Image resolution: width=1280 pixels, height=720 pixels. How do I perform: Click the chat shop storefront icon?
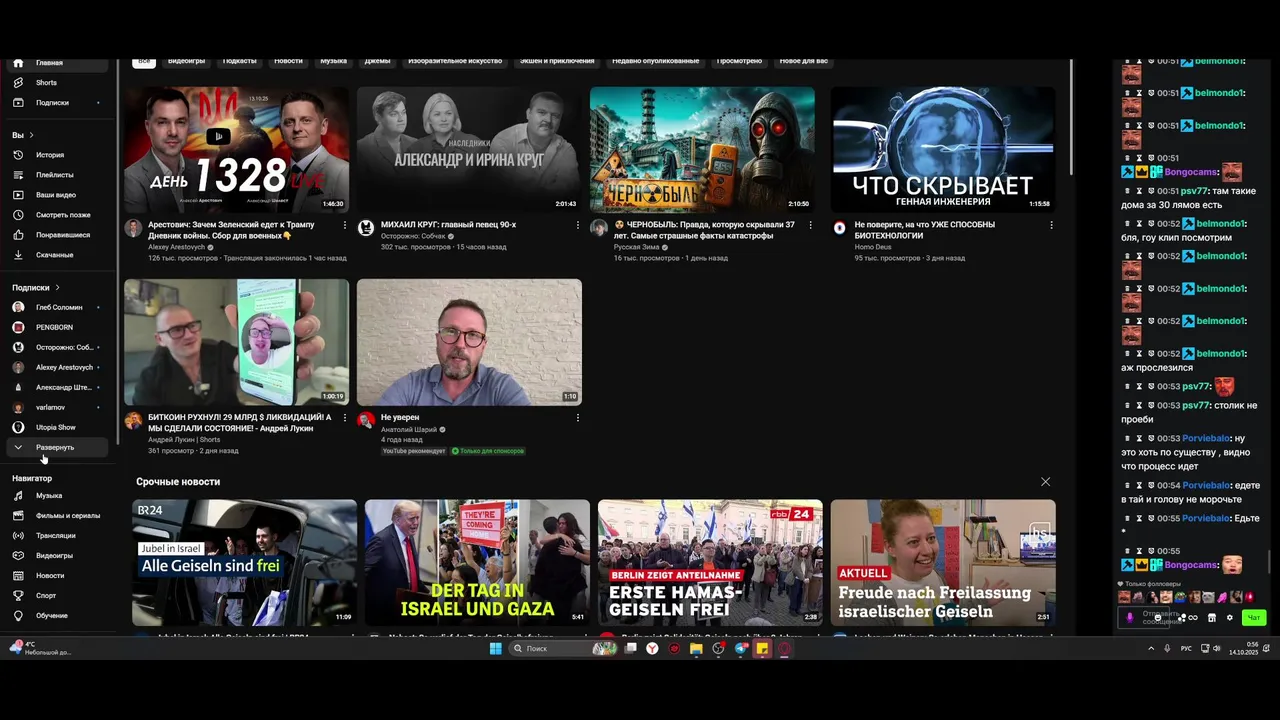click(1212, 618)
